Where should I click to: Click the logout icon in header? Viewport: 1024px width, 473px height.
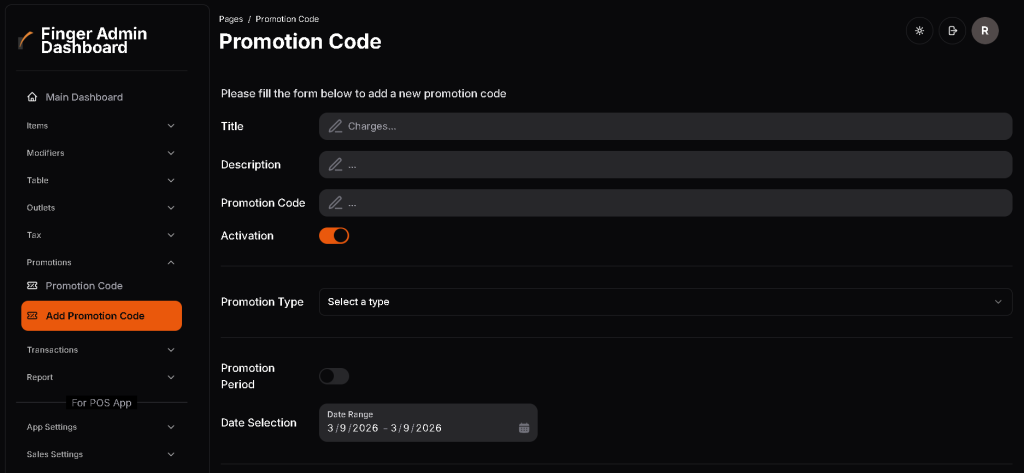point(952,31)
